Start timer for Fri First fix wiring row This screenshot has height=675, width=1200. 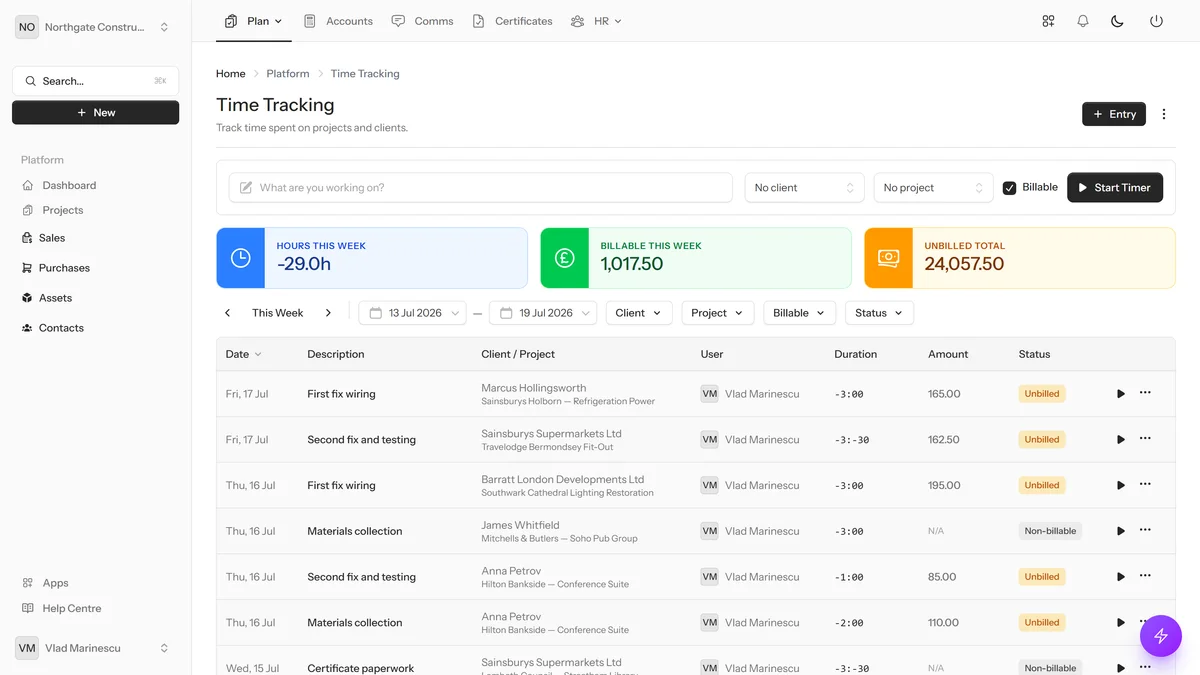(x=1121, y=394)
